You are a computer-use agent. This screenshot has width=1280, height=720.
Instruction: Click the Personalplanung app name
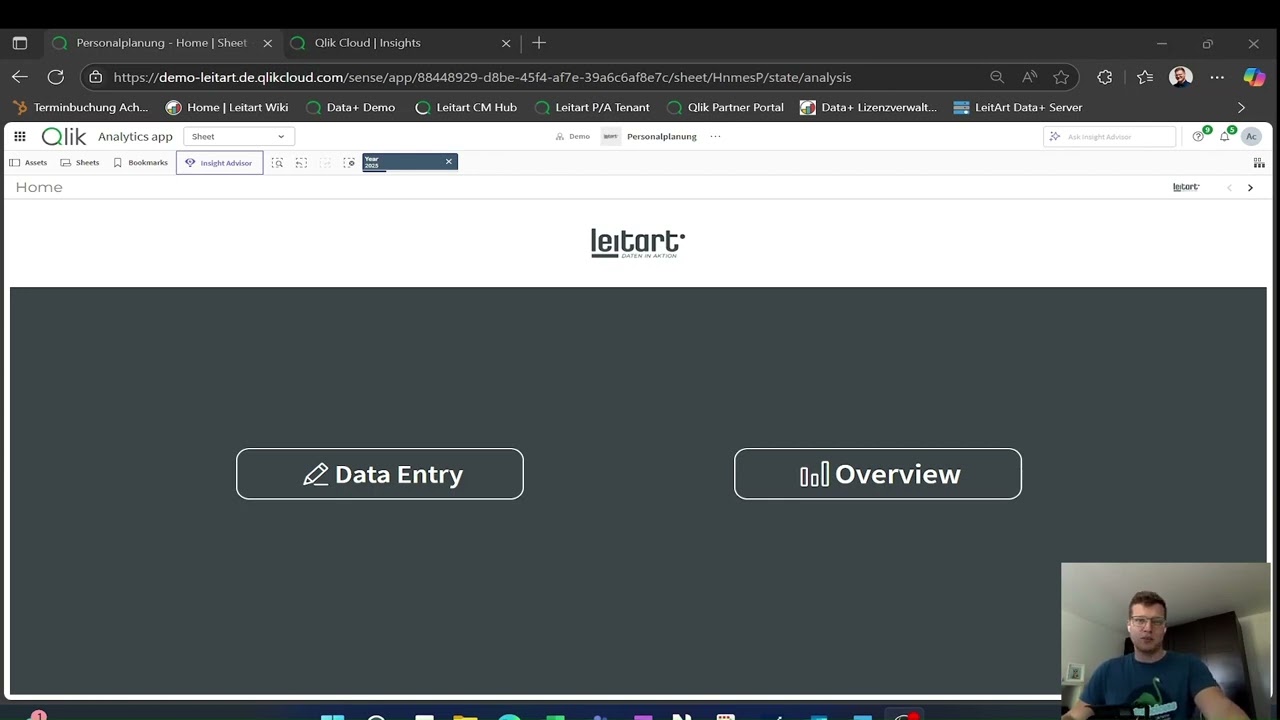[661, 137]
